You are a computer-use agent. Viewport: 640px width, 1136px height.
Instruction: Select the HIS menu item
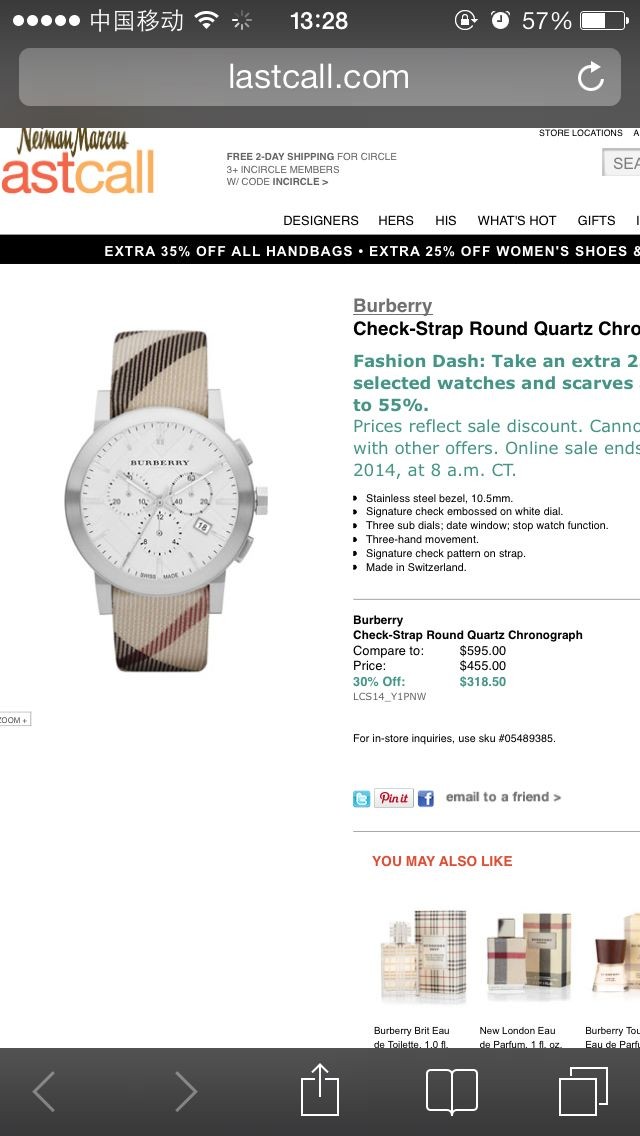[446, 220]
